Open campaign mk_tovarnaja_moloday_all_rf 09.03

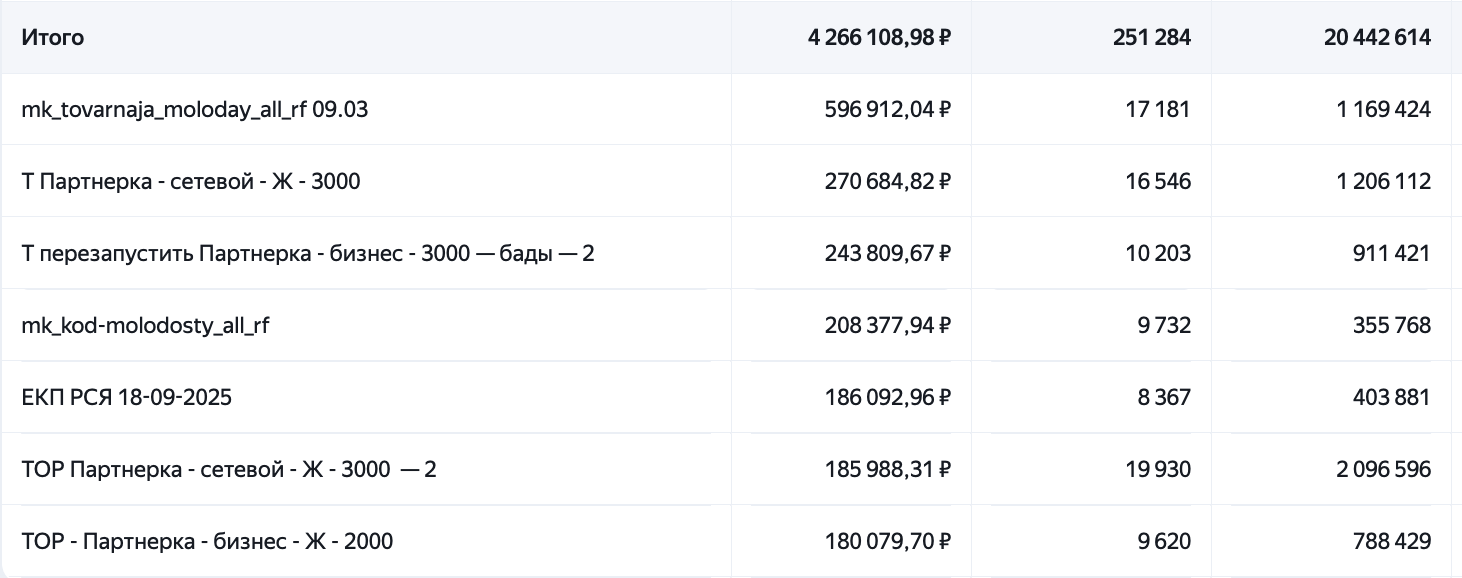pos(194,109)
